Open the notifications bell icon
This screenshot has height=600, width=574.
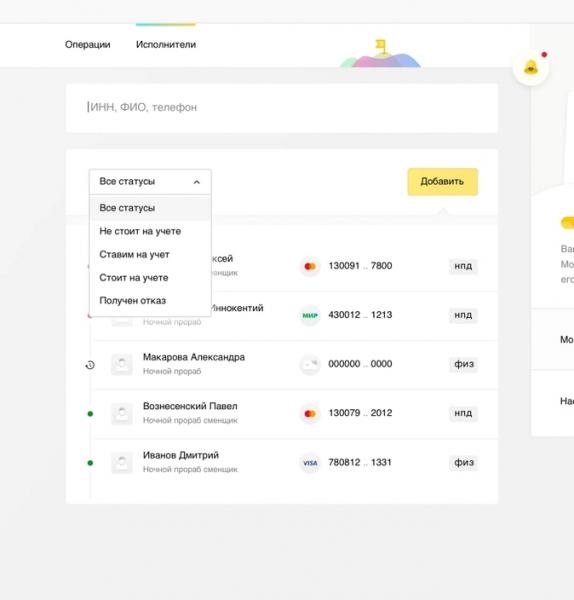click(531, 67)
